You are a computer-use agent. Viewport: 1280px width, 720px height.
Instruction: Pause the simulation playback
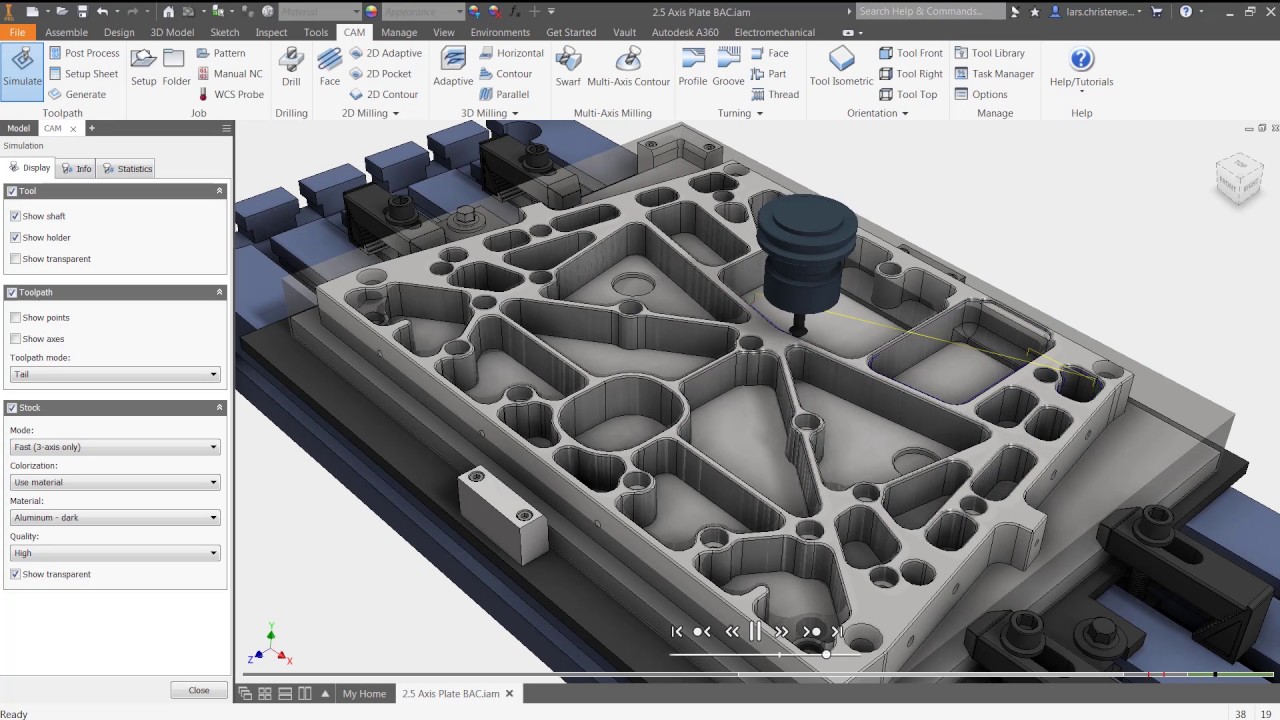click(x=755, y=631)
